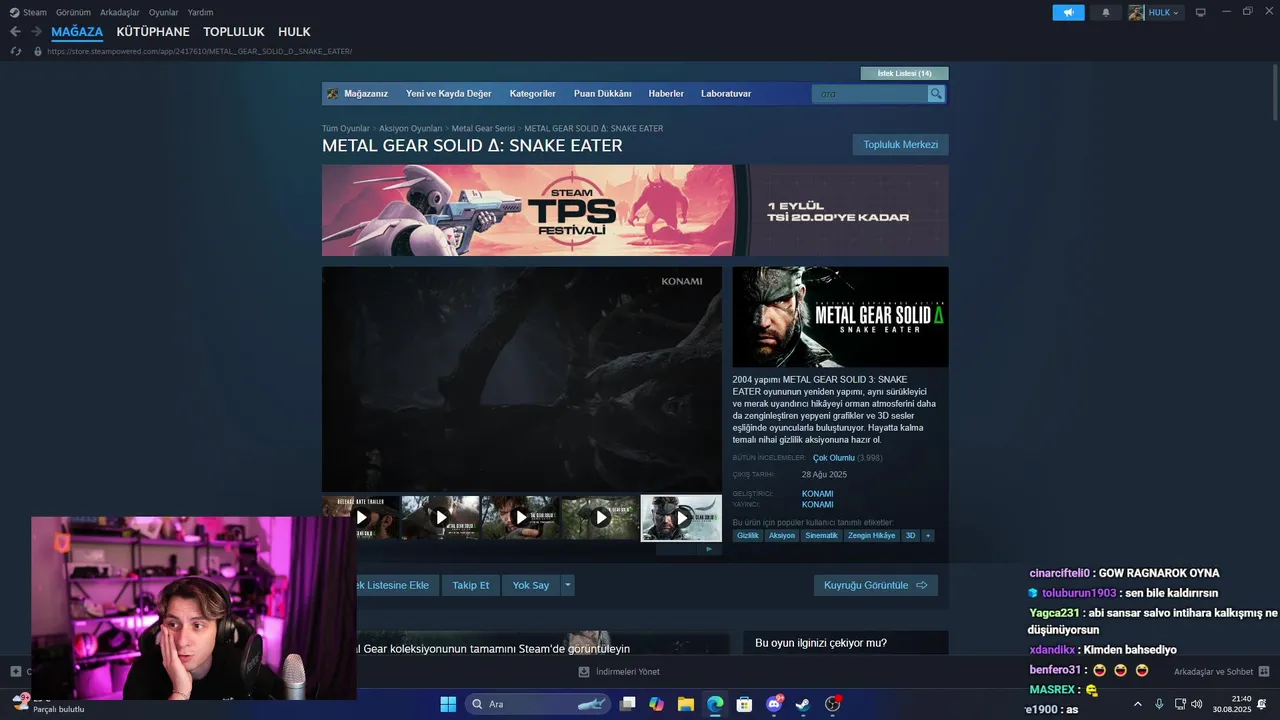
Task: Open Copilot icon on taskbar
Action: click(656, 704)
